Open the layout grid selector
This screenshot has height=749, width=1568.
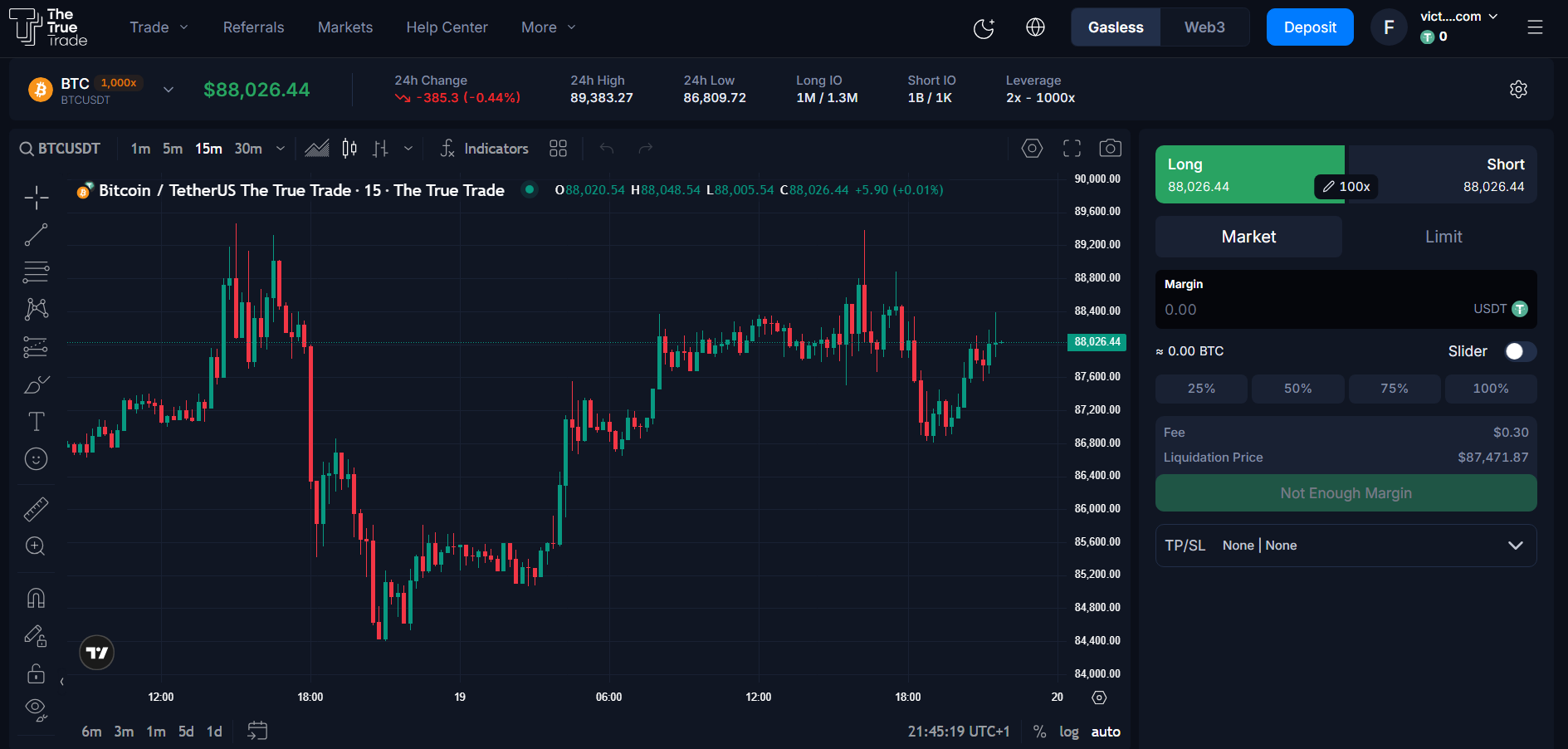coord(558,149)
